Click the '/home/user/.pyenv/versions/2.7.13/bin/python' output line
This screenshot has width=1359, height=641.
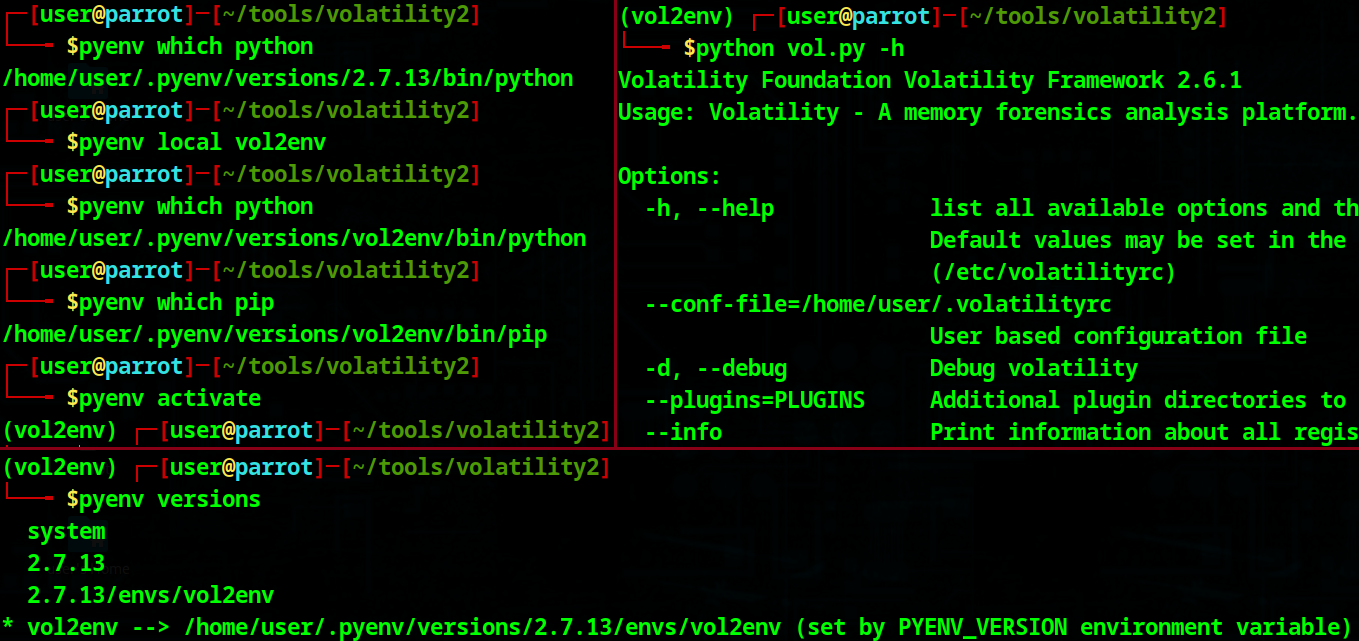point(288,78)
